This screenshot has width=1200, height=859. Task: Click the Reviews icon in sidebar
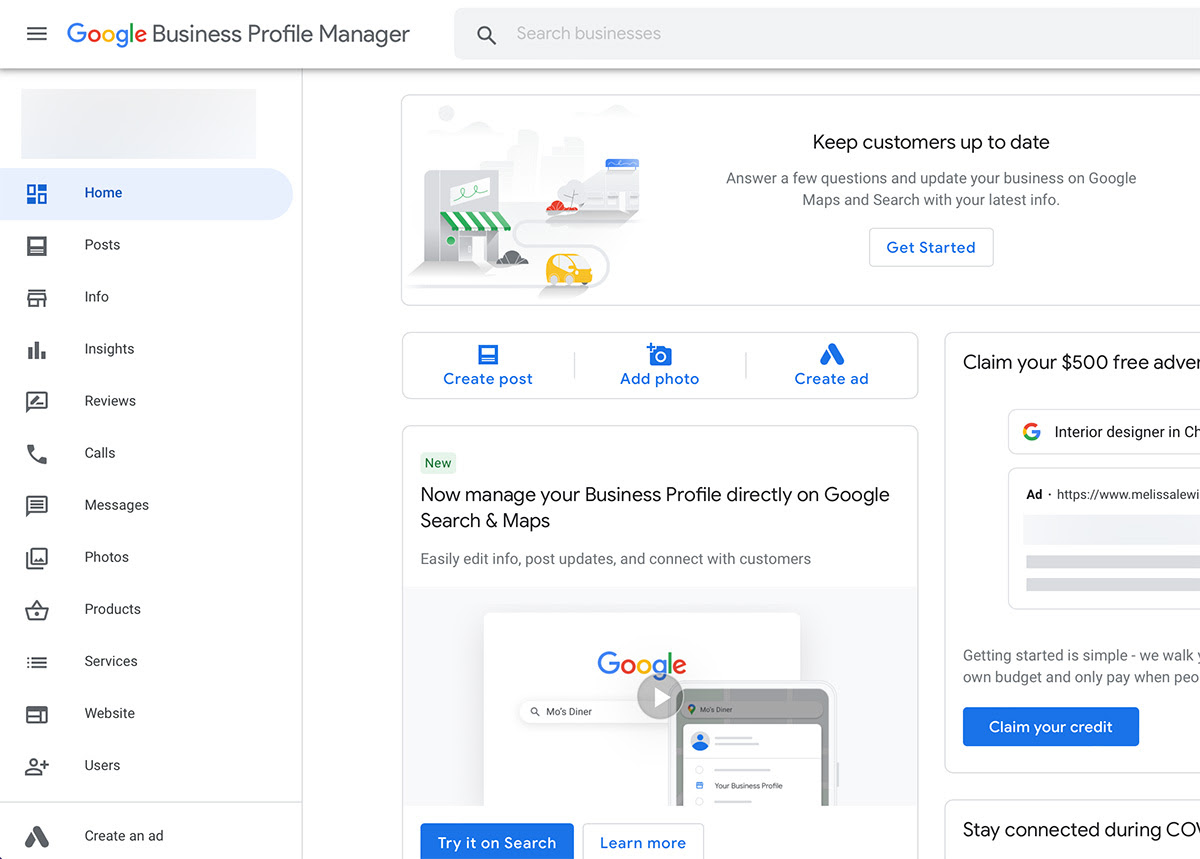pyautogui.click(x=37, y=401)
